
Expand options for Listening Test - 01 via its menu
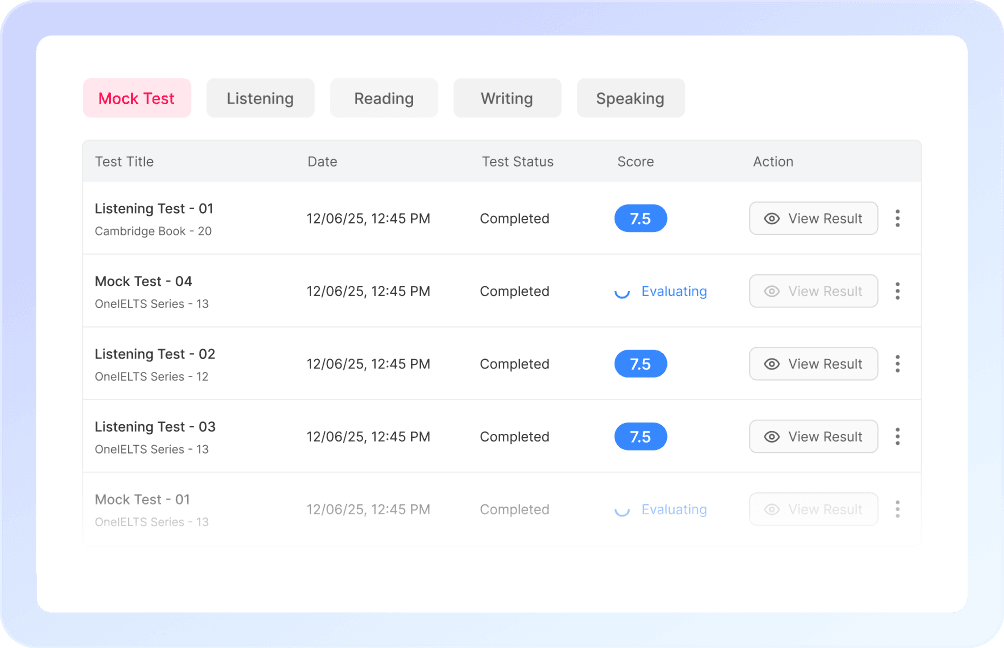pyautogui.click(x=897, y=218)
